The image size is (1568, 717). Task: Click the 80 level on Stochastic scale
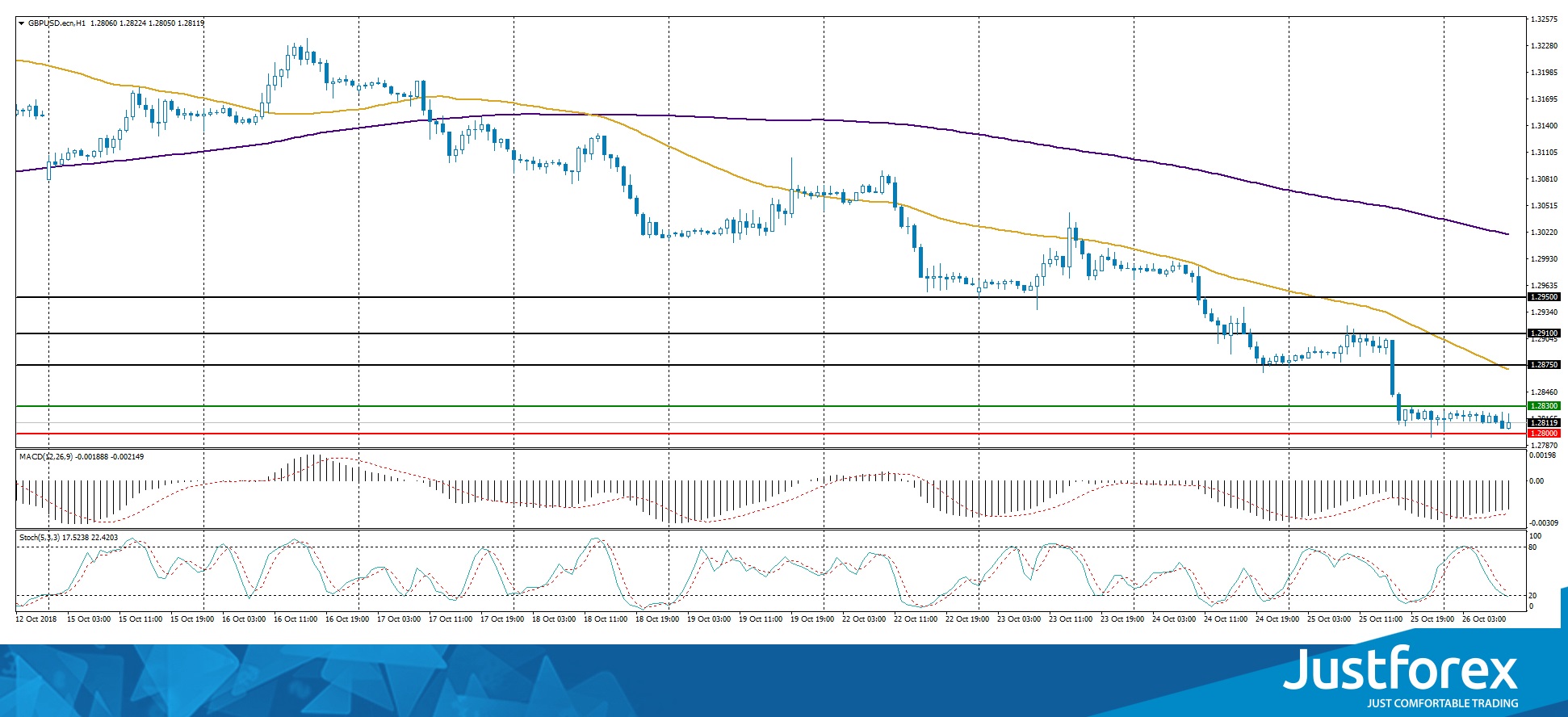tap(1533, 547)
